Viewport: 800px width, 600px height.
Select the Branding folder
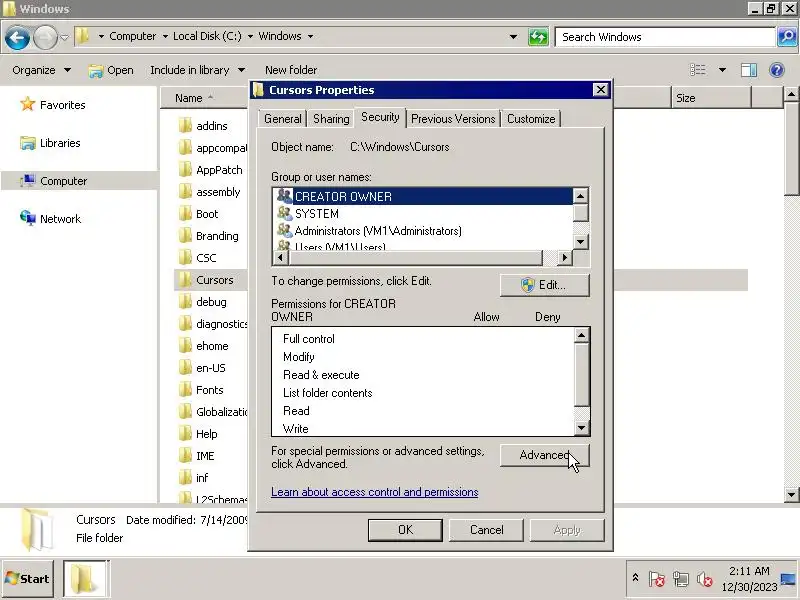point(209,236)
